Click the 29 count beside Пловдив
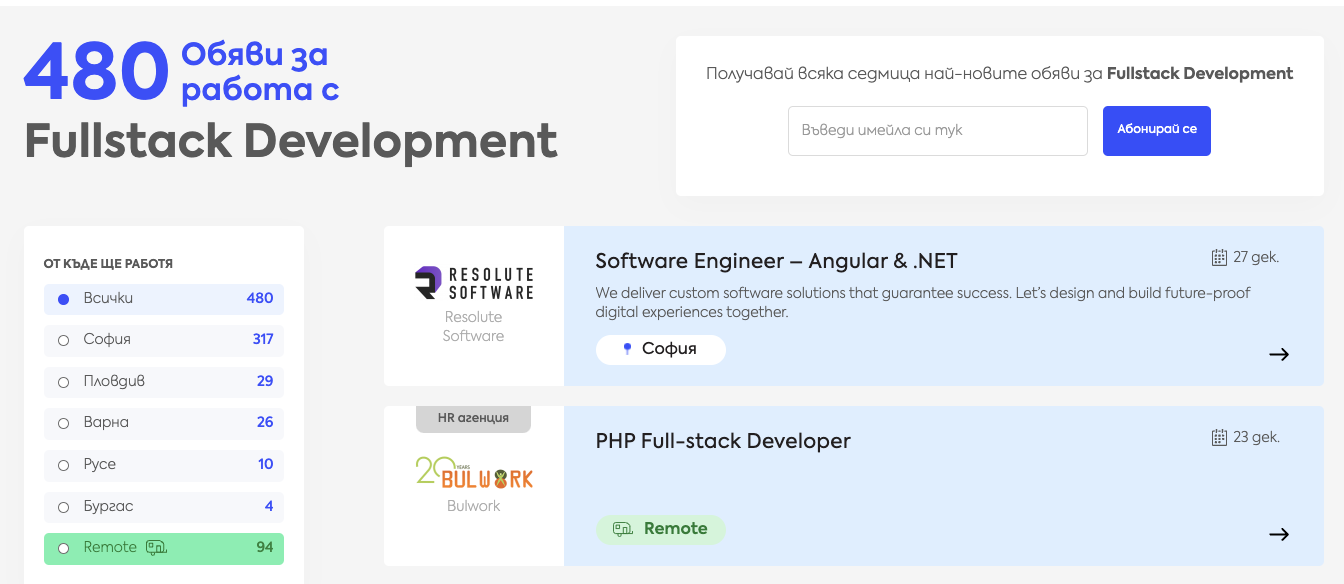This screenshot has height=584, width=1344. tap(265, 381)
